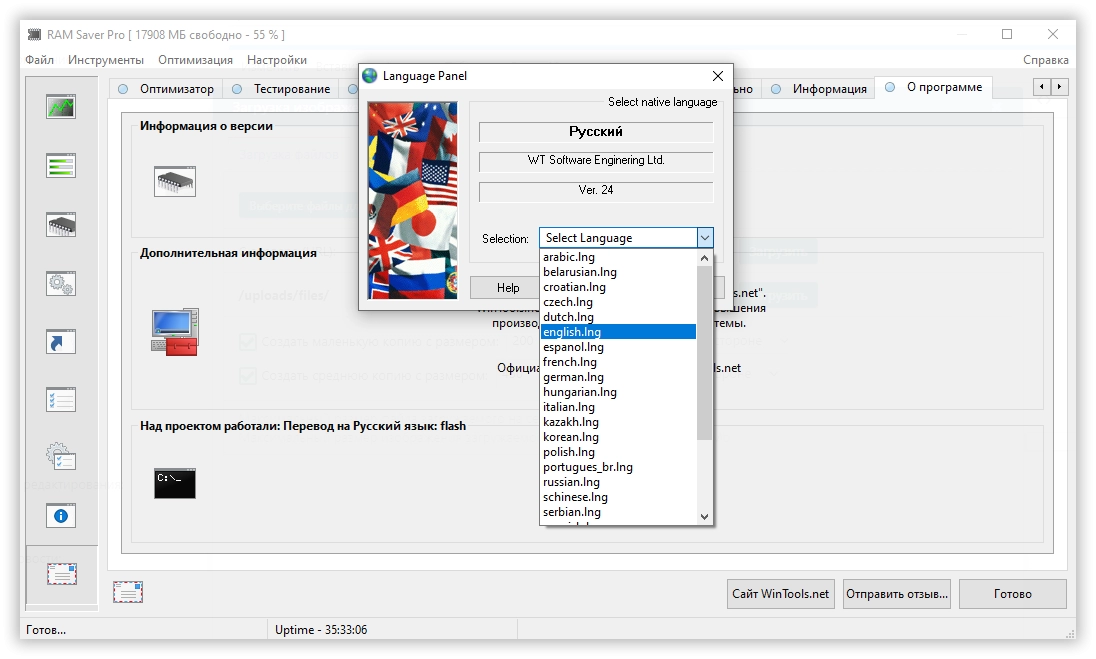Select croatian.lng language file
This screenshot has width=1096, height=659.
click(x=619, y=287)
